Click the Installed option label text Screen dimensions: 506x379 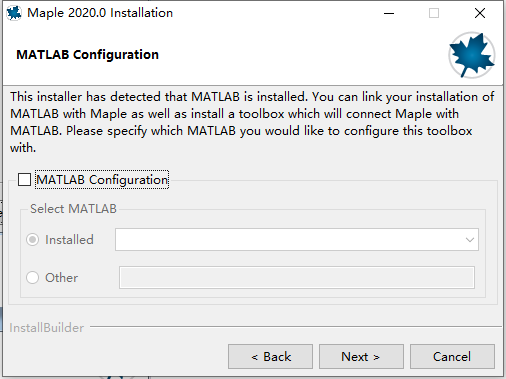pyautogui.click(x=69, y=240)
